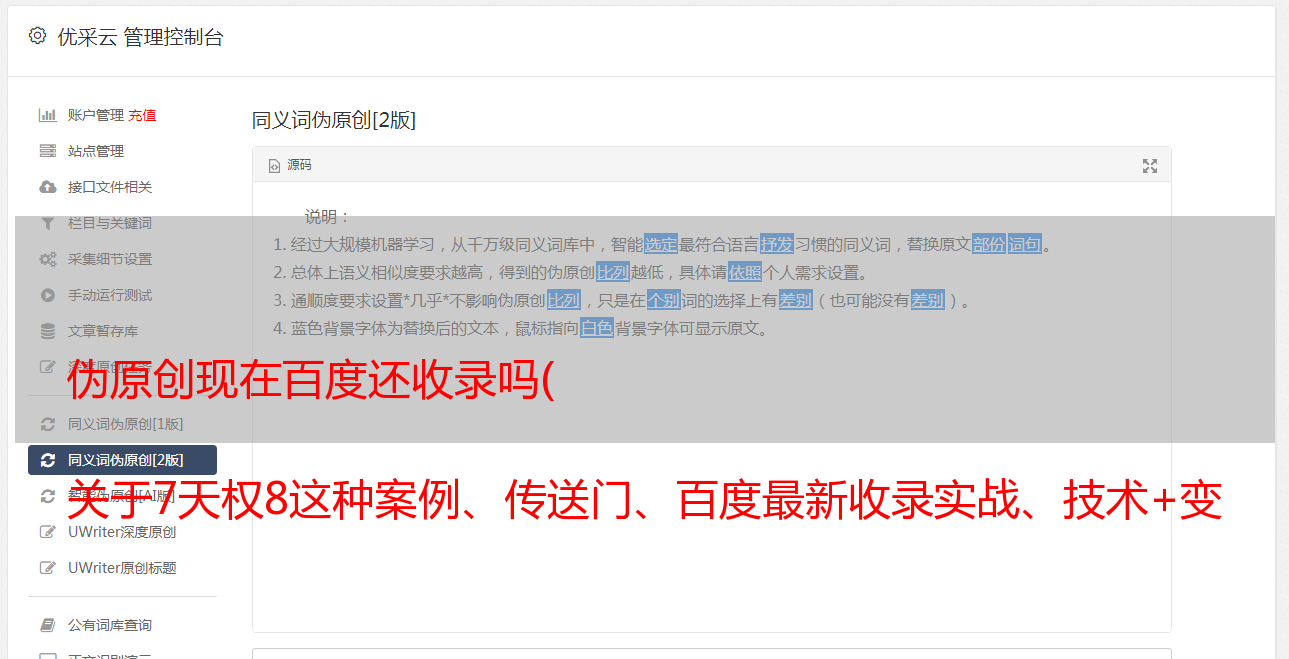The height and width of the screenshot is (659, 1289).
Task: Click the 同义词伪原创[1版] refresh icon
Action: (47, 424)
